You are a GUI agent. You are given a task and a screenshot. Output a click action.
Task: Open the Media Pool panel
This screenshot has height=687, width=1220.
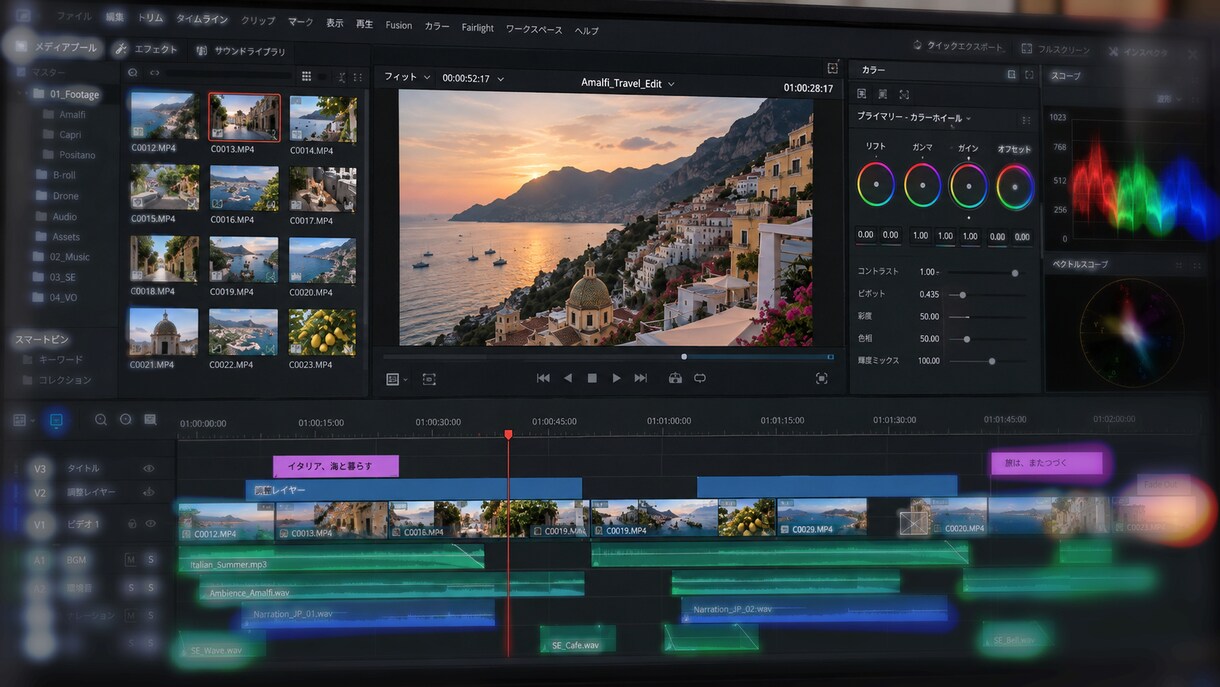pyautogui.click(x=56, y=47)
